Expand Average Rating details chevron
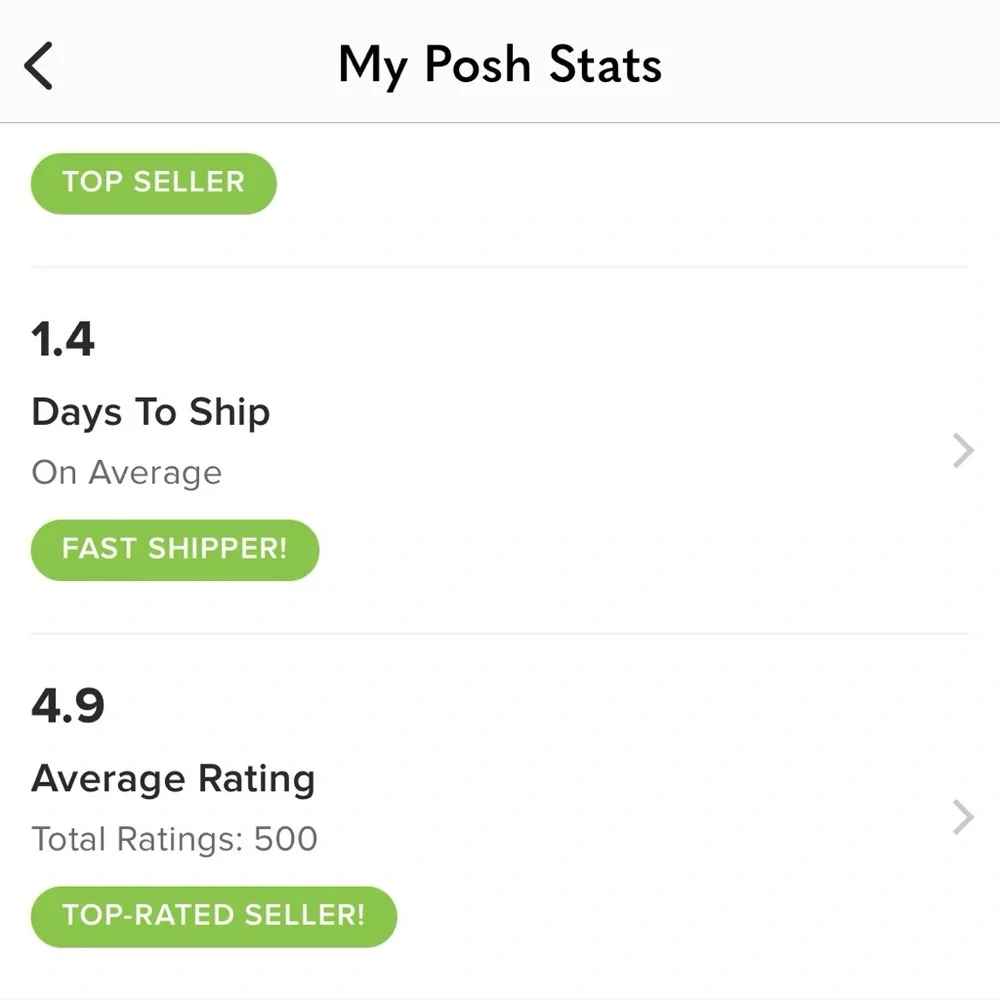Viewport: 1000px width, 1000px height. click(963, 817)
